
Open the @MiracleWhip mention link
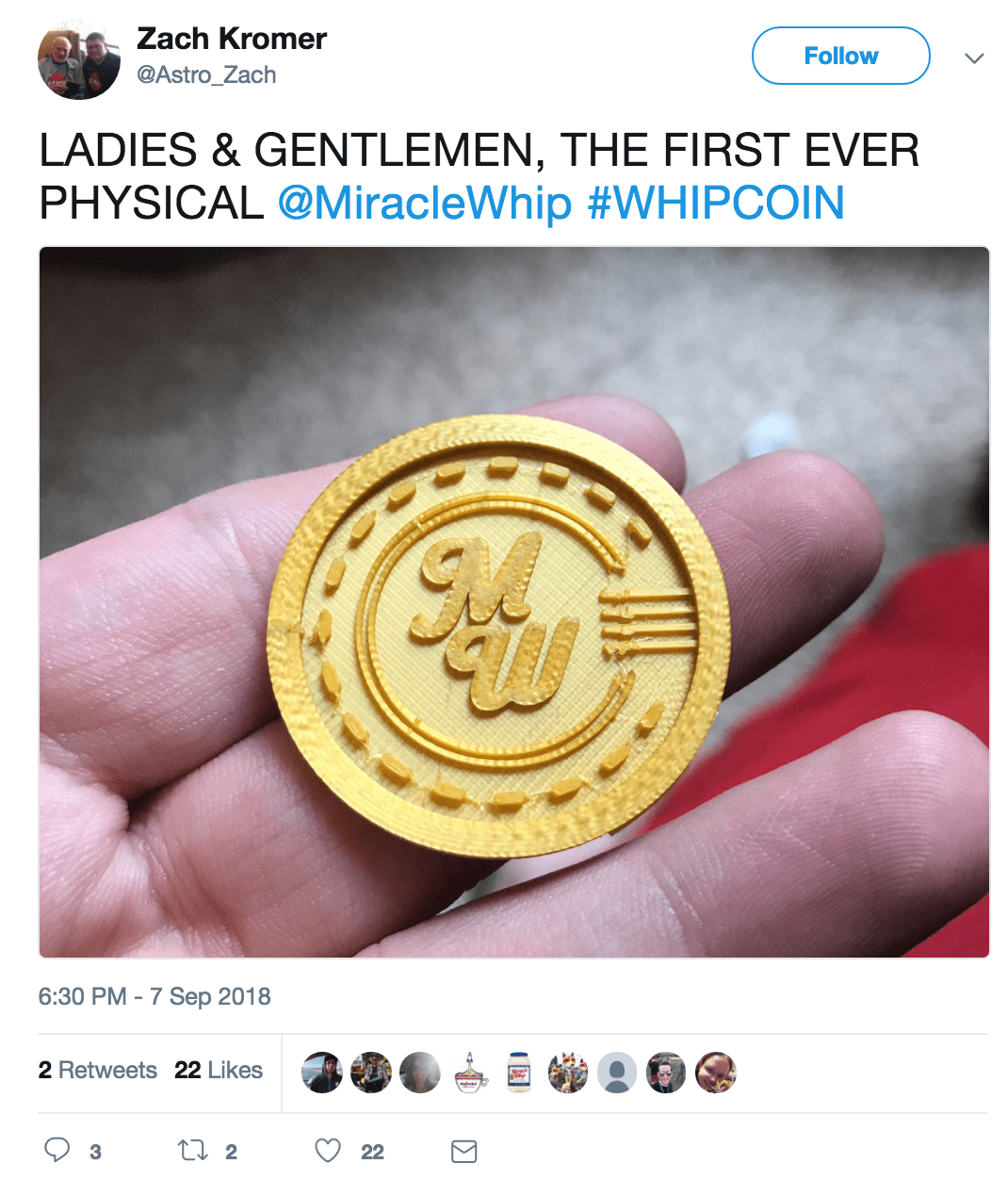tap(425, 204)
